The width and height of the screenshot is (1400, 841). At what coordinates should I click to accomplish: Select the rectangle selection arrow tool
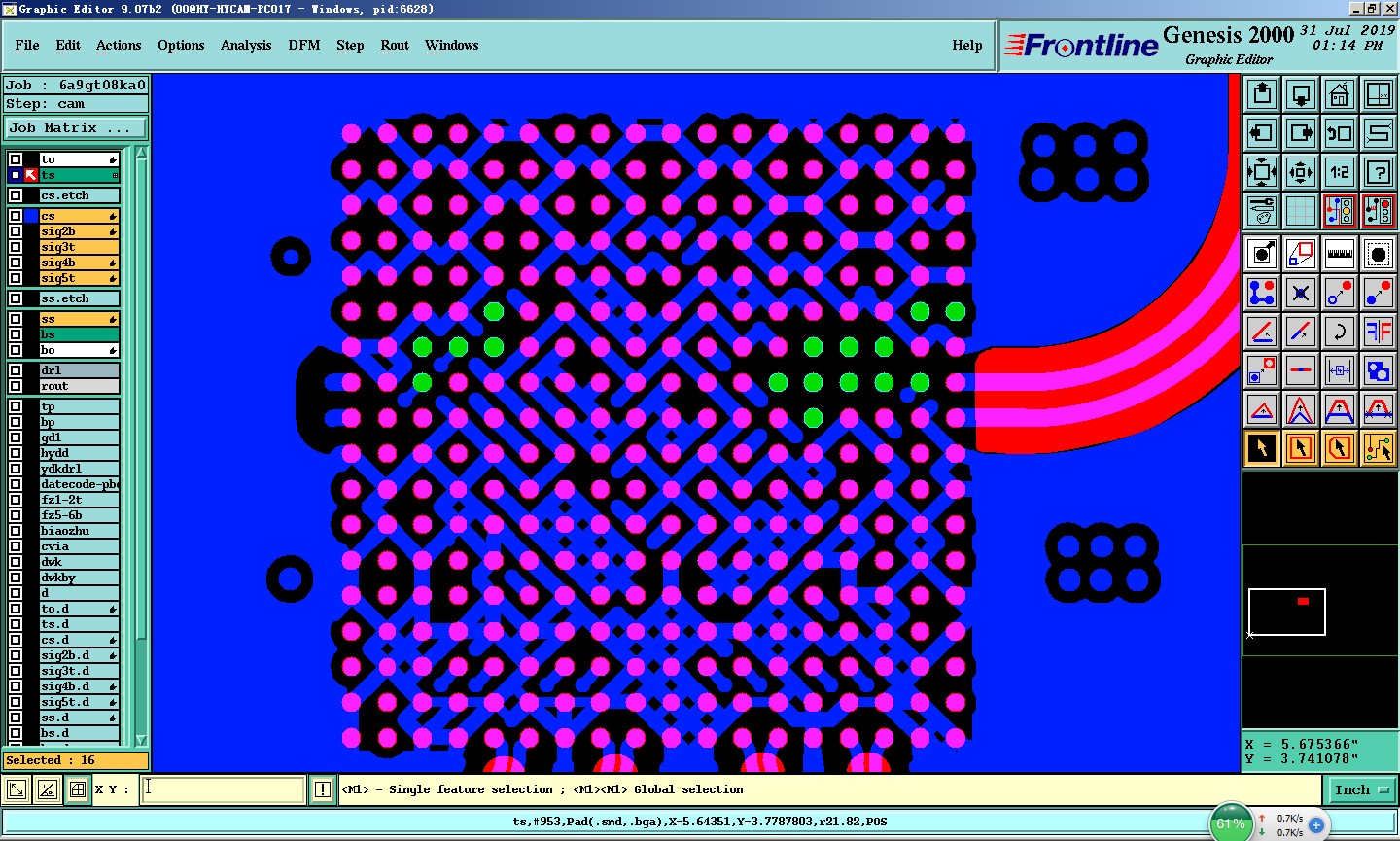[1301, 448]
